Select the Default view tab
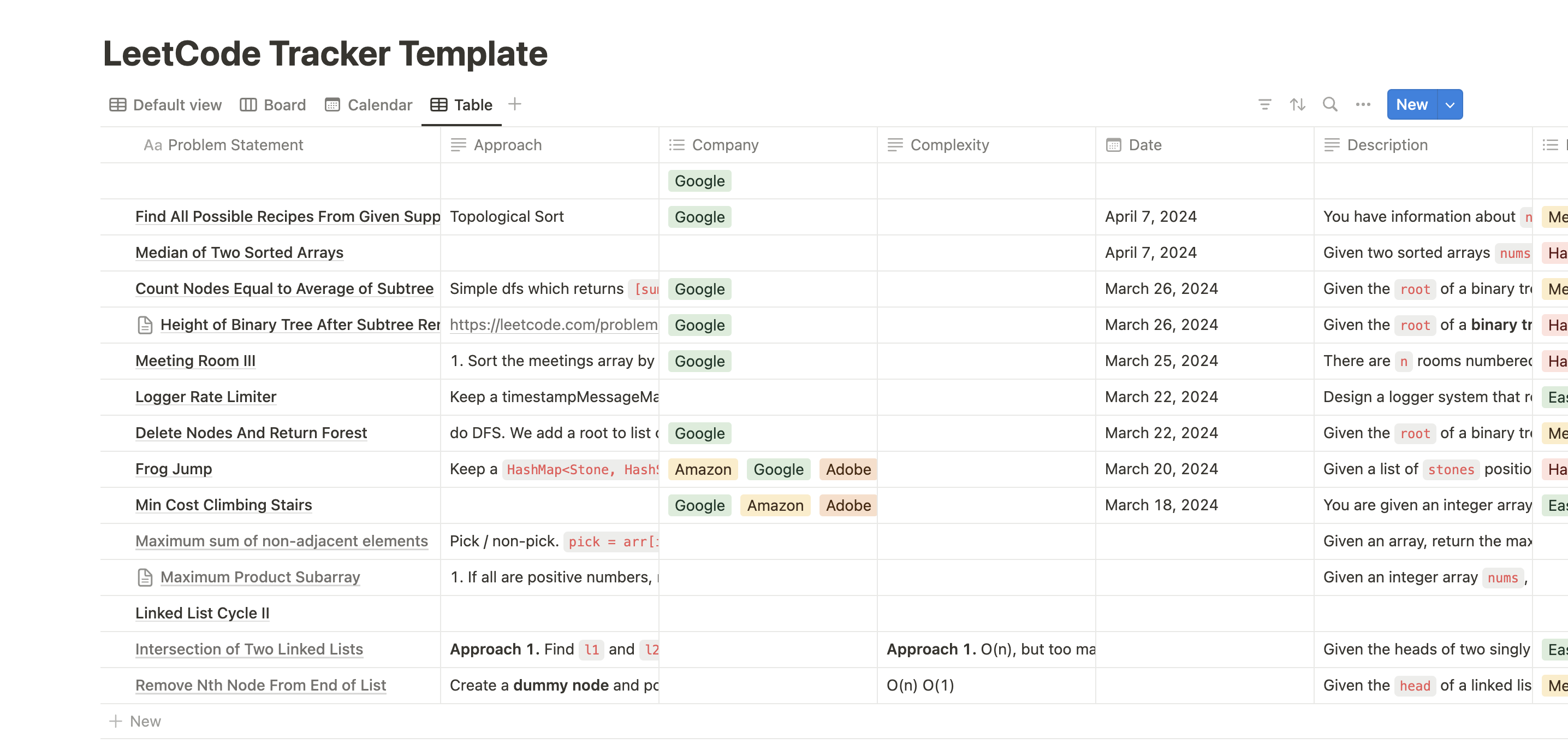Screen dimensions: 1568x743 click(165, 105)
